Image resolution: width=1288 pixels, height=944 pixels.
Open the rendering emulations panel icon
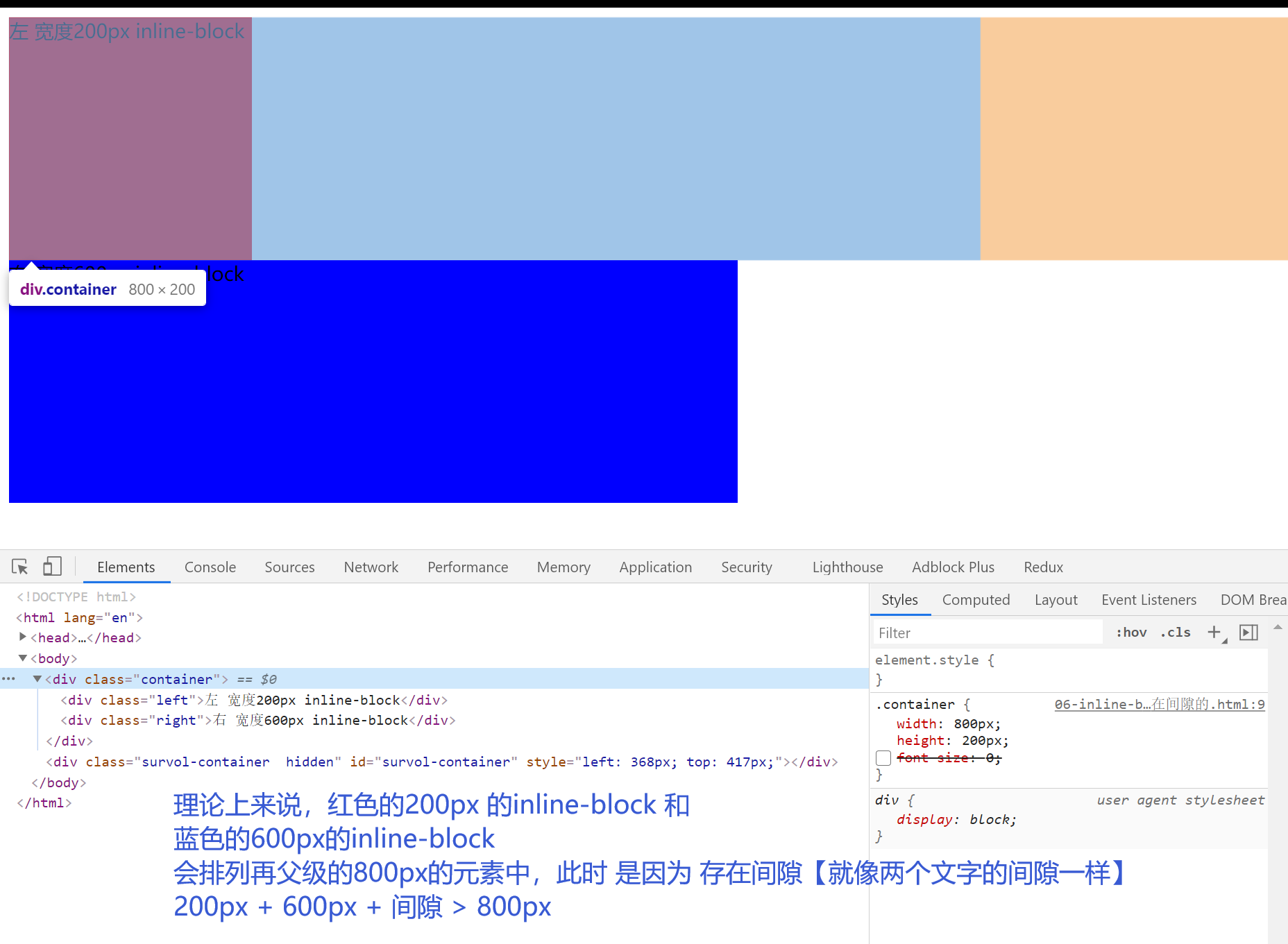[1248, 632]
